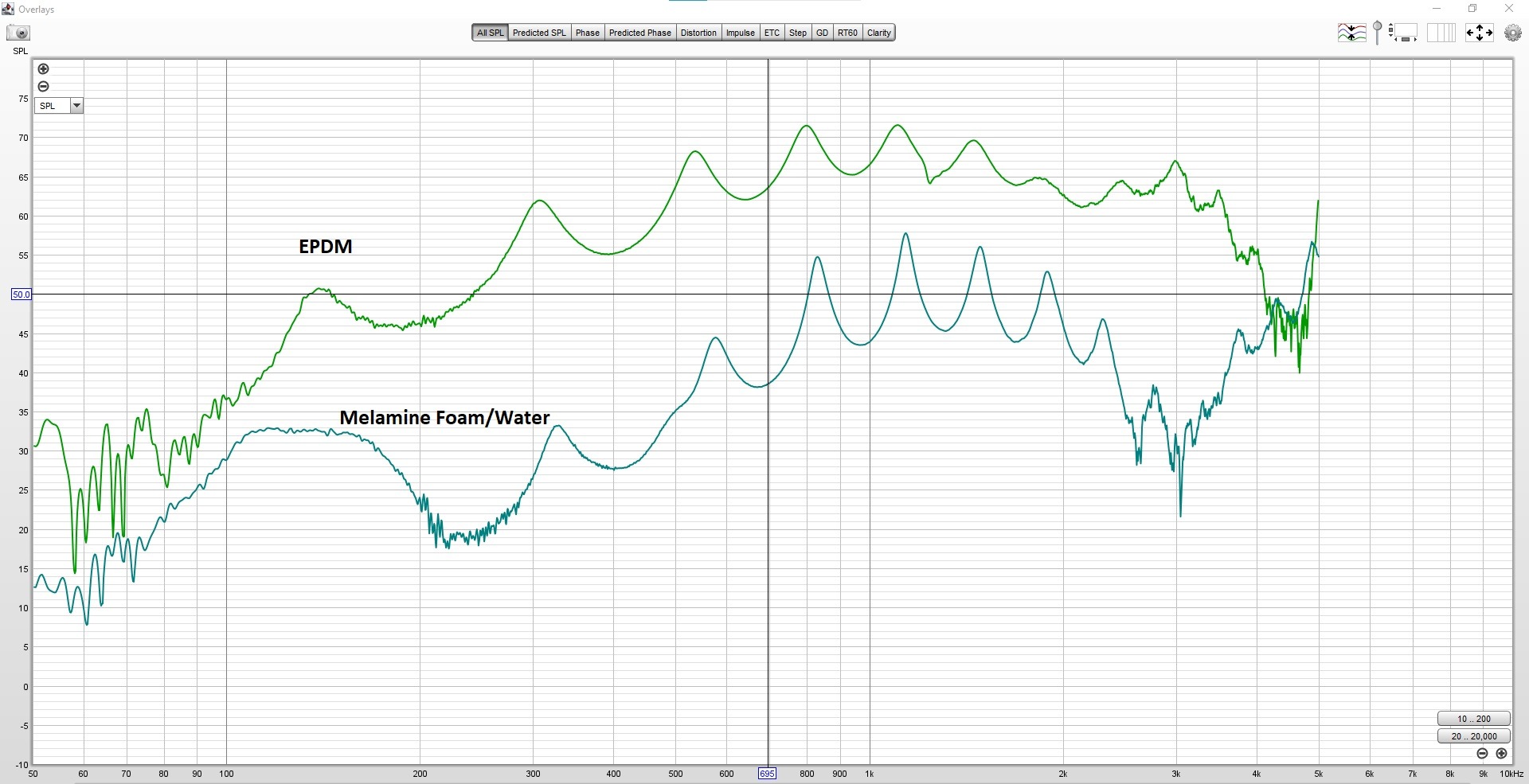Open the GD group delay tab

tap(822, 33)
